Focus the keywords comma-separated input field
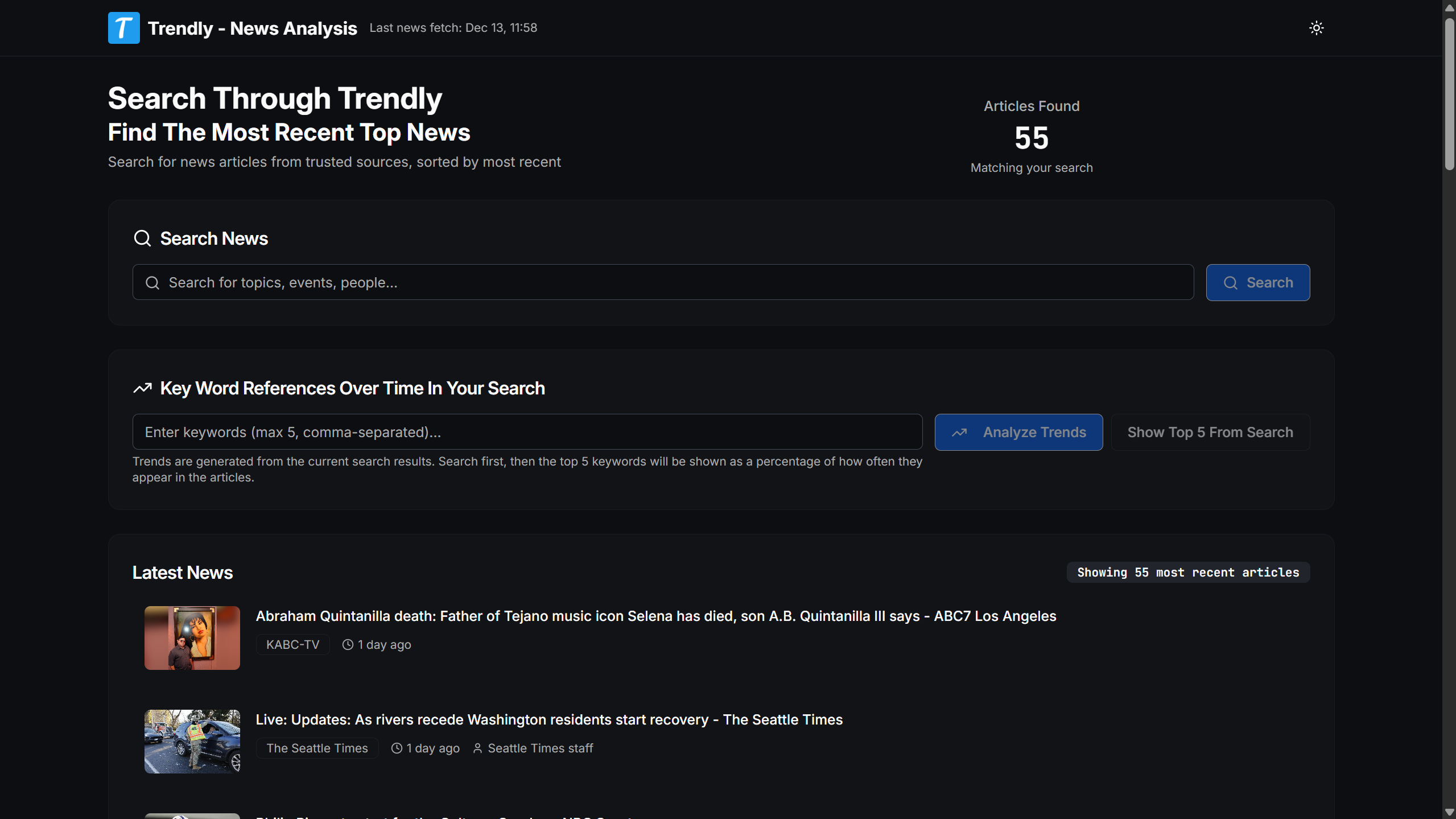 (527, 433)
